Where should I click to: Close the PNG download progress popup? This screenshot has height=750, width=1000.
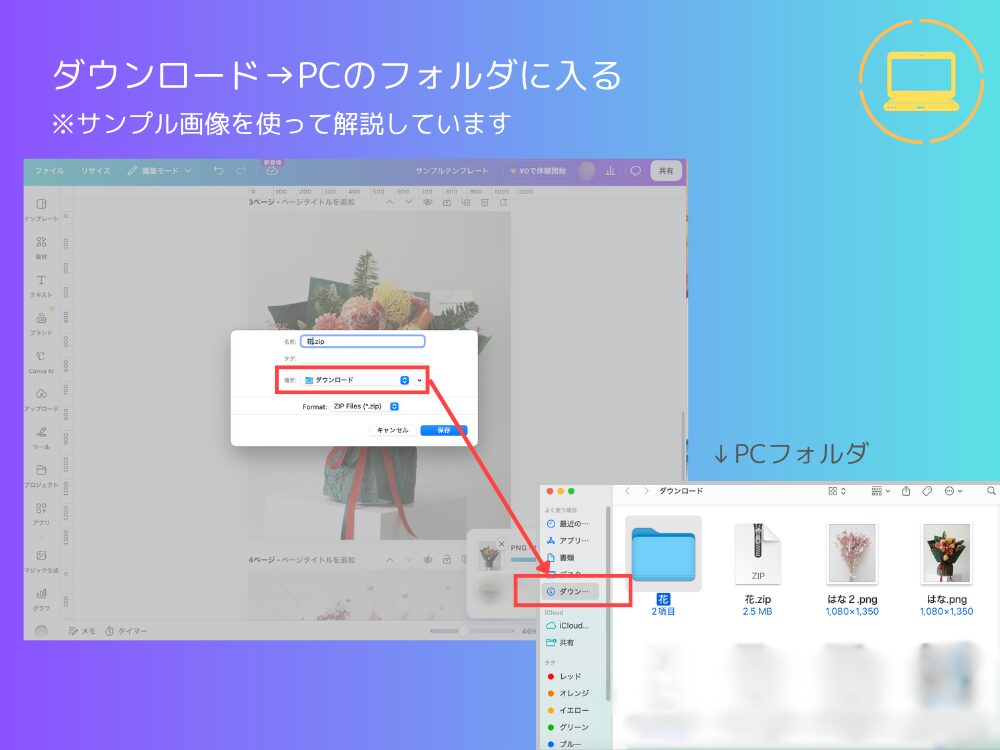pyautogui.click(x=501, y=544)
